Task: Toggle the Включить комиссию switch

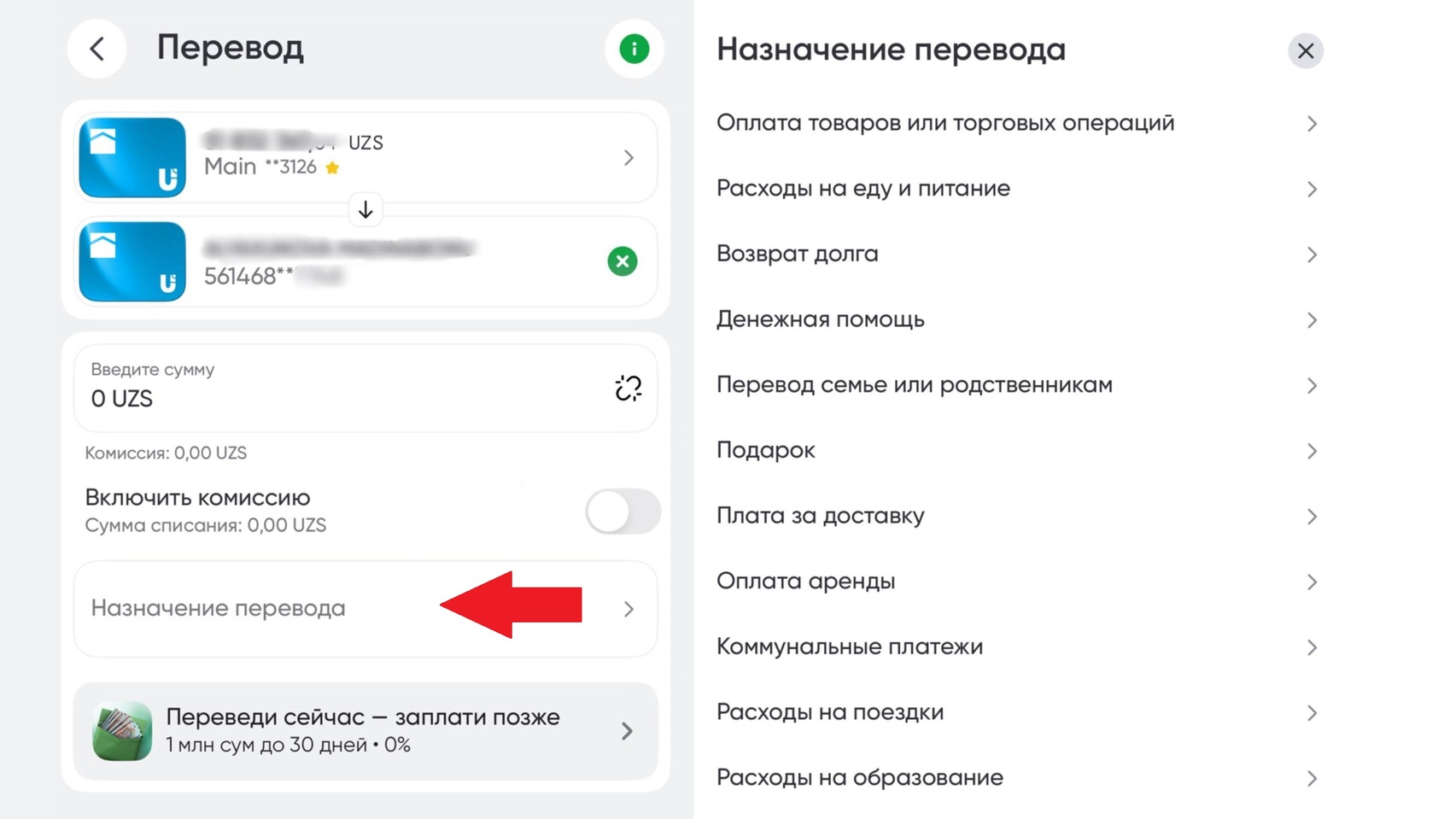Action: tap(623, 512)
